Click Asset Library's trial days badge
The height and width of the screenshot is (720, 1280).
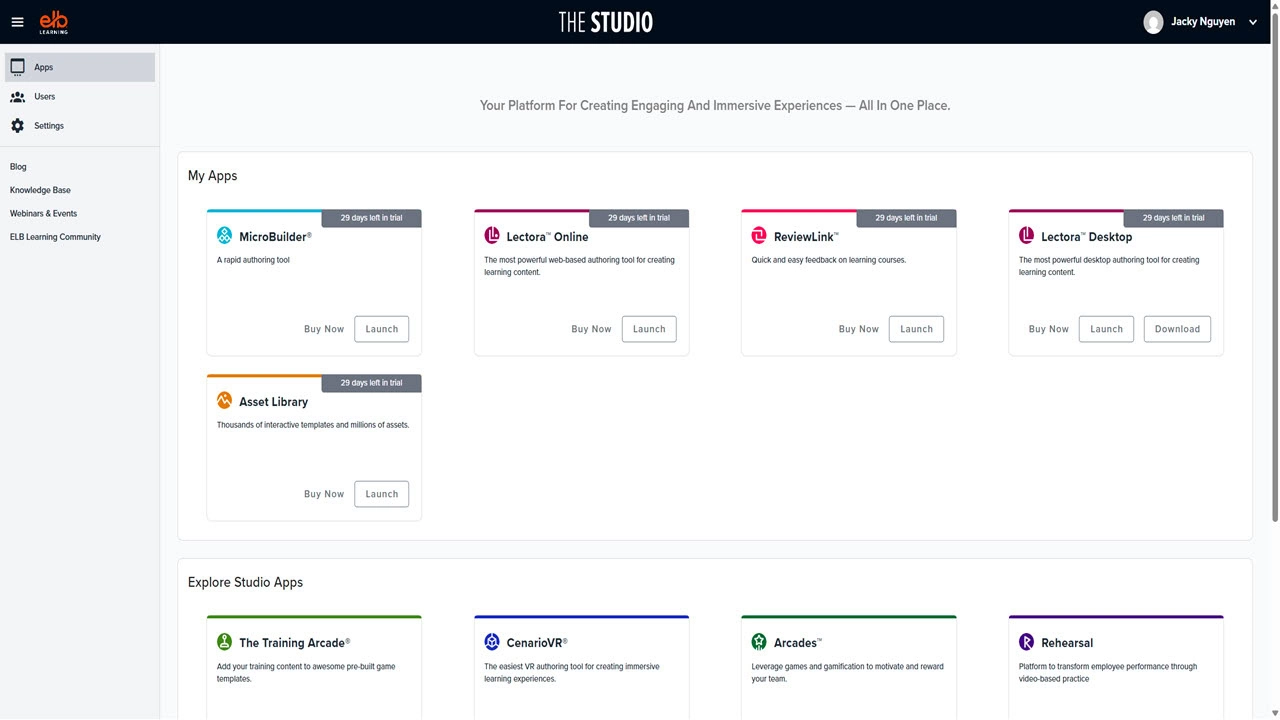point(372,383)
